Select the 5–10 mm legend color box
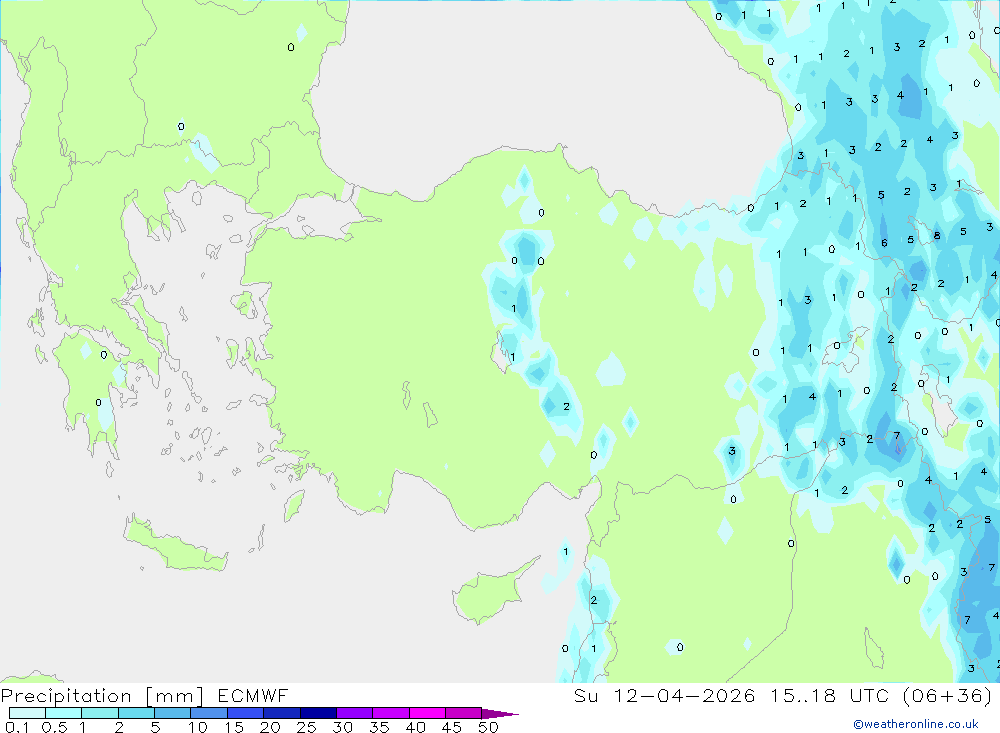 [x=173, y=713]
